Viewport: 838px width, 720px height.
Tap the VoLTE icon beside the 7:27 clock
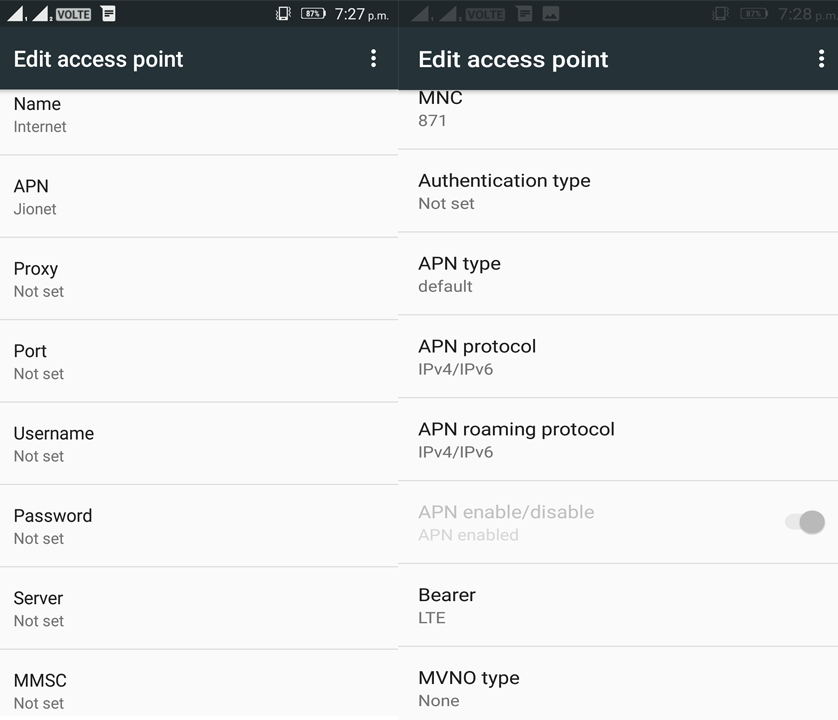coord(73,14)
